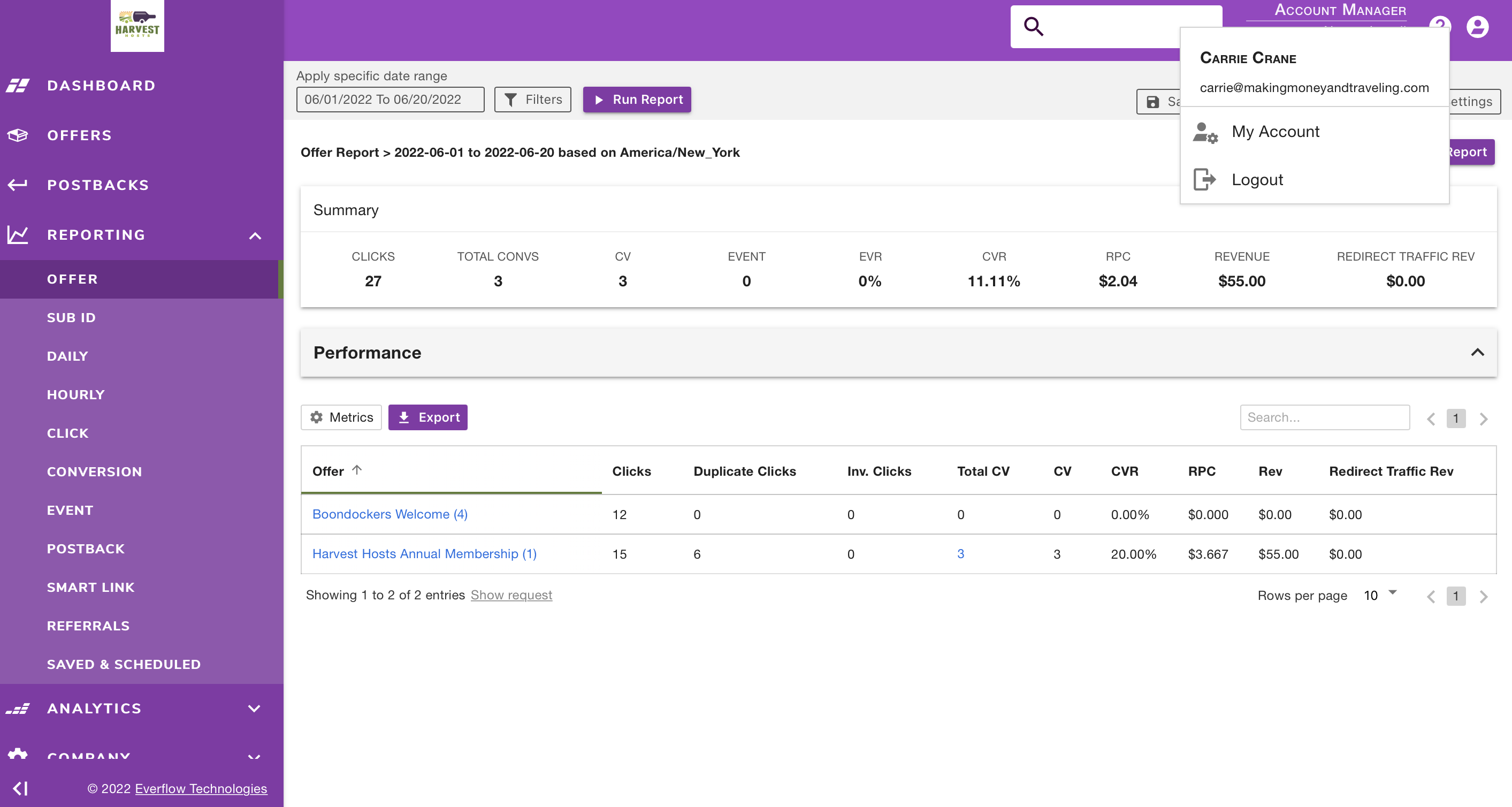The image size is (1512, 807).
Task: Select My Account from user menu
Action: 1314,132
